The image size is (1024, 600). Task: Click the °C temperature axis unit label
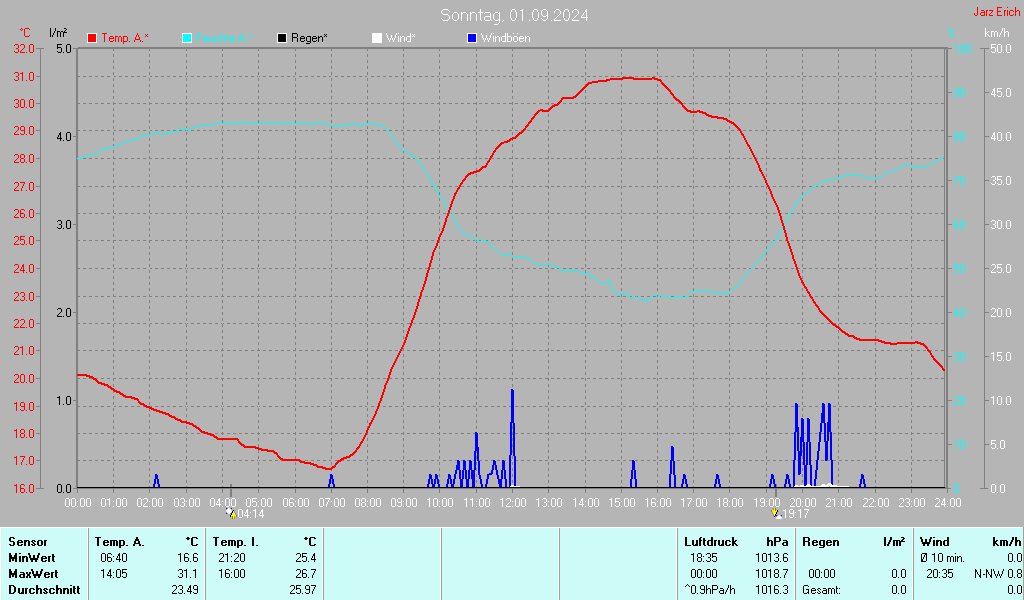tap(25, 33)
